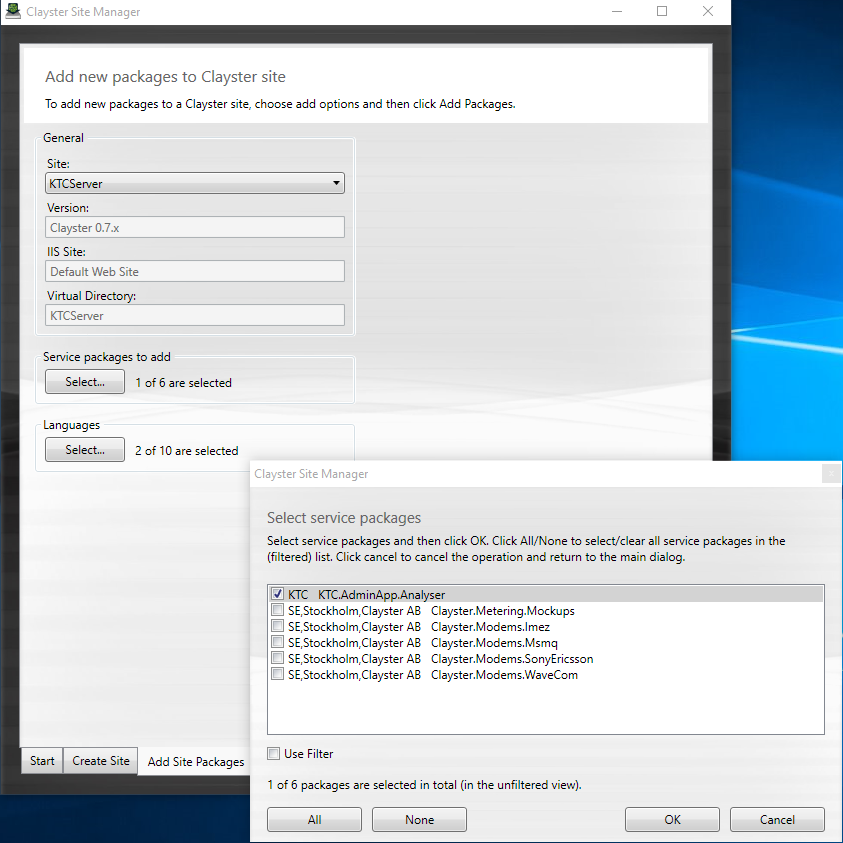Open the Site dropdown showing KTCServer

point(195,183)
